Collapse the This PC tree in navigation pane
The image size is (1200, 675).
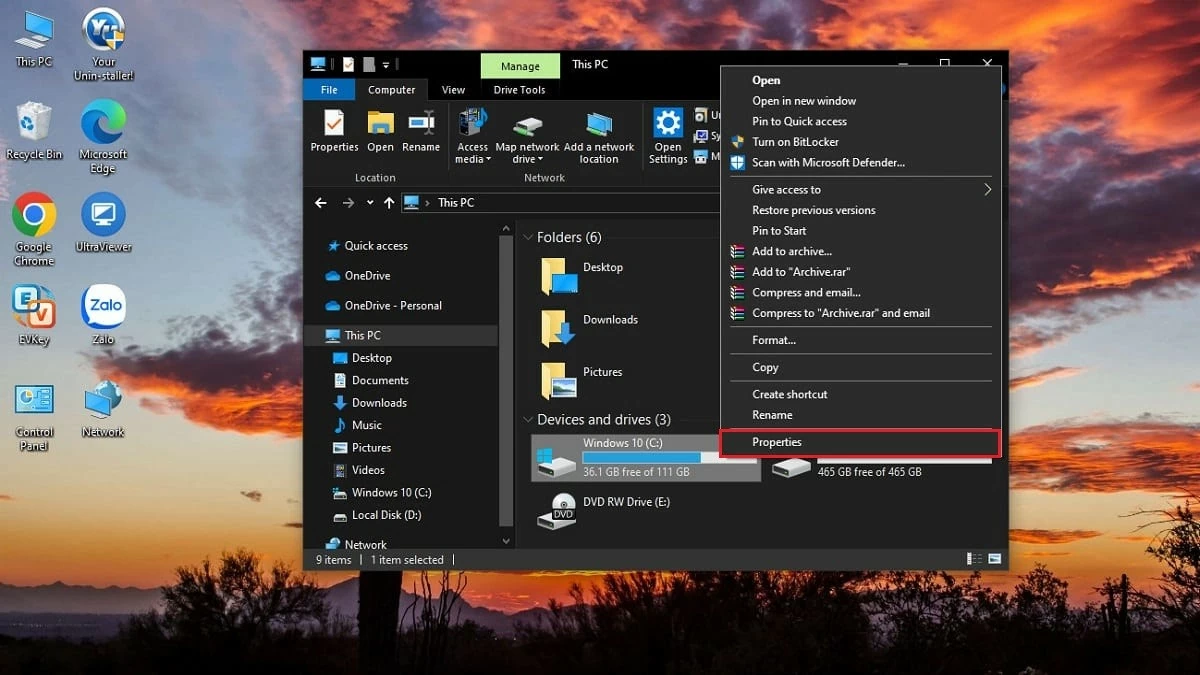[322, 335]
